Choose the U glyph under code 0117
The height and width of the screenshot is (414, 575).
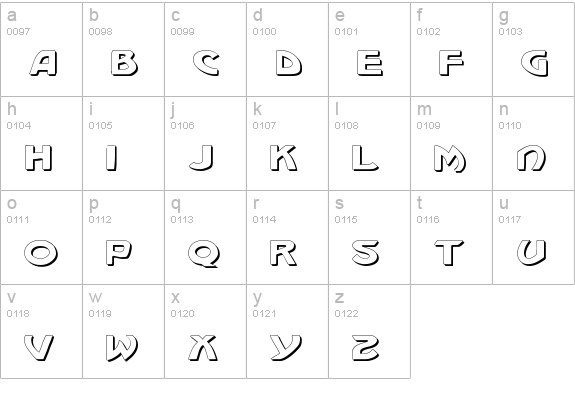pyautogui.click(x=531, y=252)
